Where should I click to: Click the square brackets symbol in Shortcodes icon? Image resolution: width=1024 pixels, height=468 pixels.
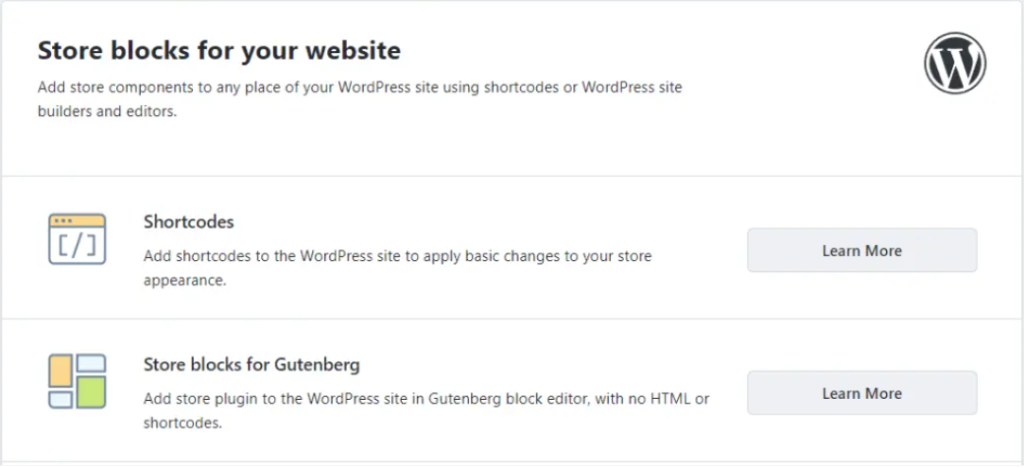[77, 246]
